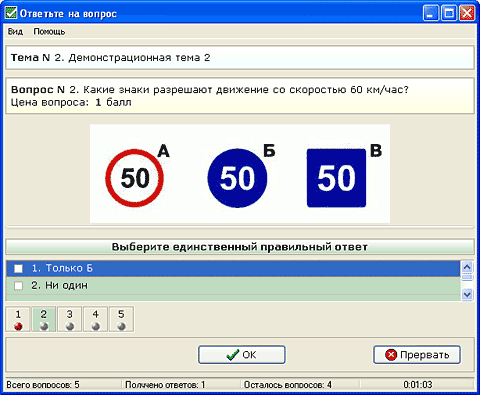Click the sign A red circle 50 image
The width and height of the screenshot is (480, 395).
coord(135,178)
